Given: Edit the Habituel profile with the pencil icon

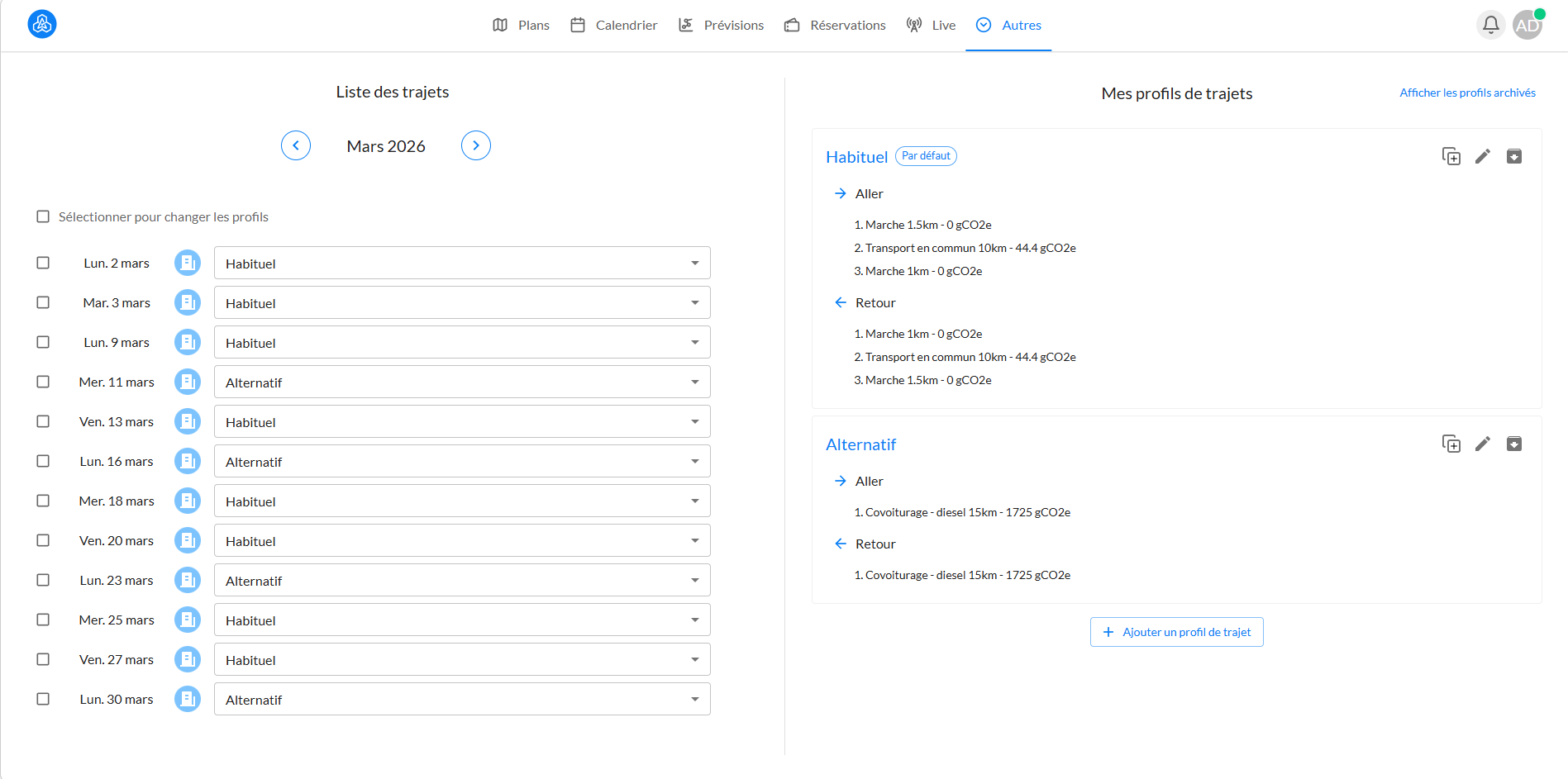Looking at the screenshot, I should pos(1483,156).
